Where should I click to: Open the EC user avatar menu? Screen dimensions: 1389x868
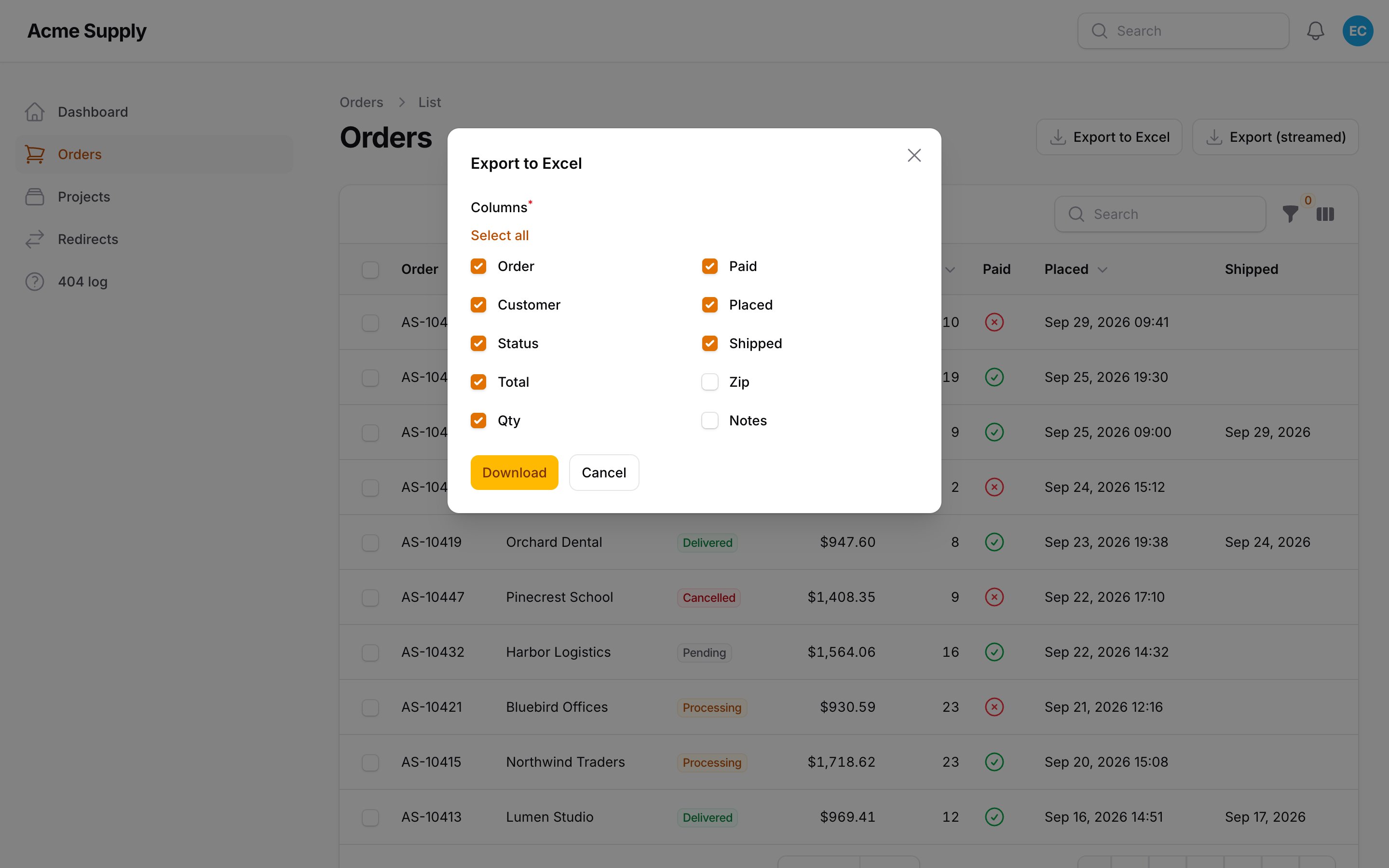click(x=1358, y=31)
